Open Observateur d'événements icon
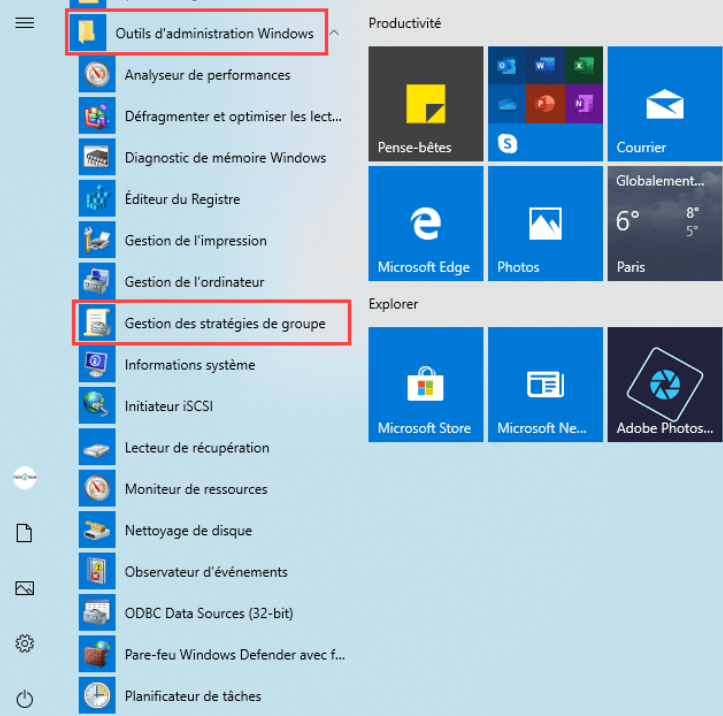Screen dimensions: 723x716 (x=97, y=572)
